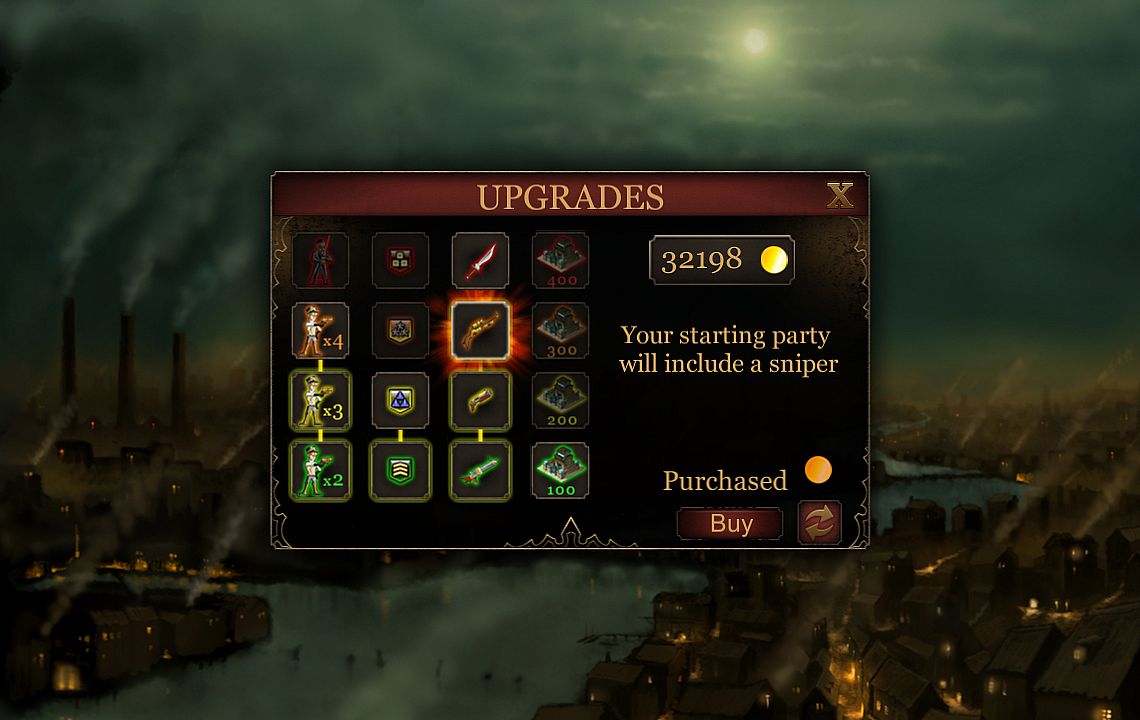Pick the red top-row shield badge
This screenshot has height=720, width=1140.
[400, 260]
